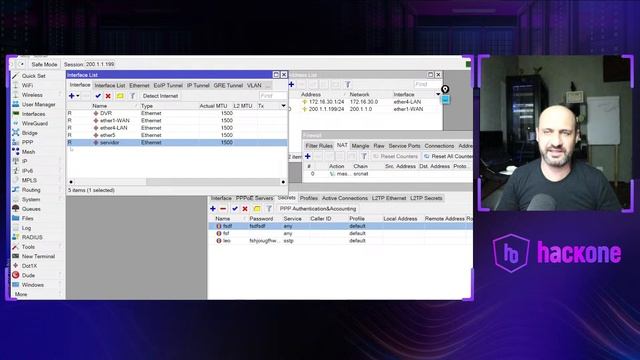This screenshot has height=360, width=640.
Task: Click the blue plus add button in Address List
Action: click(291, 84)
